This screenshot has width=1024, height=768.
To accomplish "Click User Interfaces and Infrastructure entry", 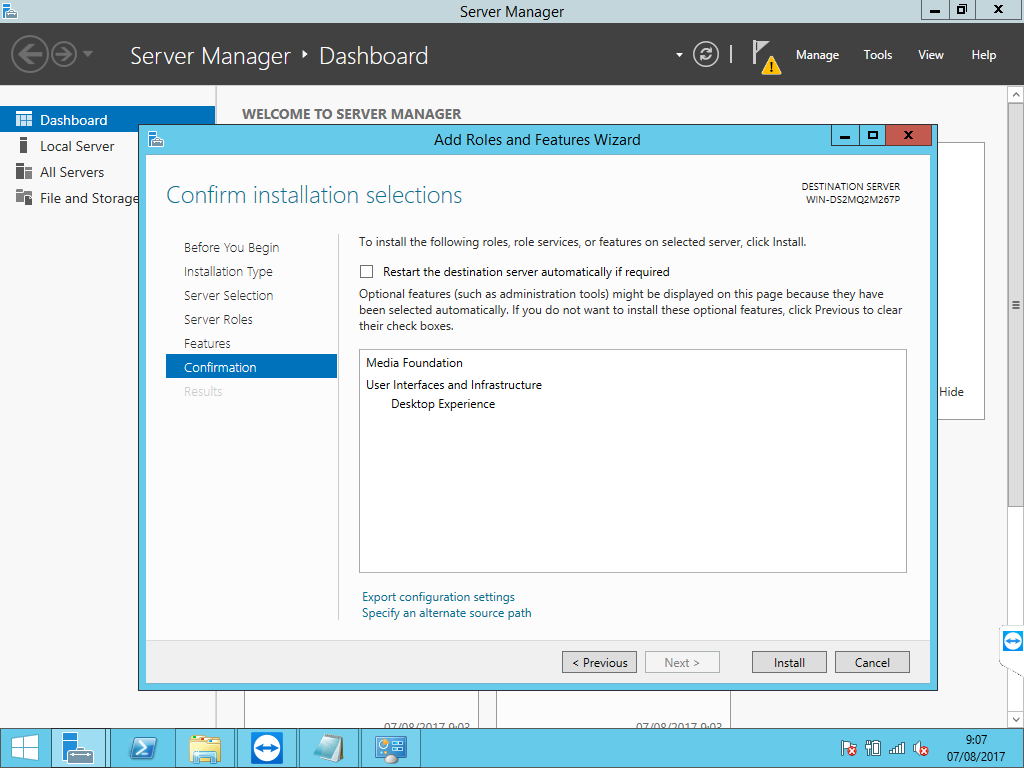I will tap(454, 385).
